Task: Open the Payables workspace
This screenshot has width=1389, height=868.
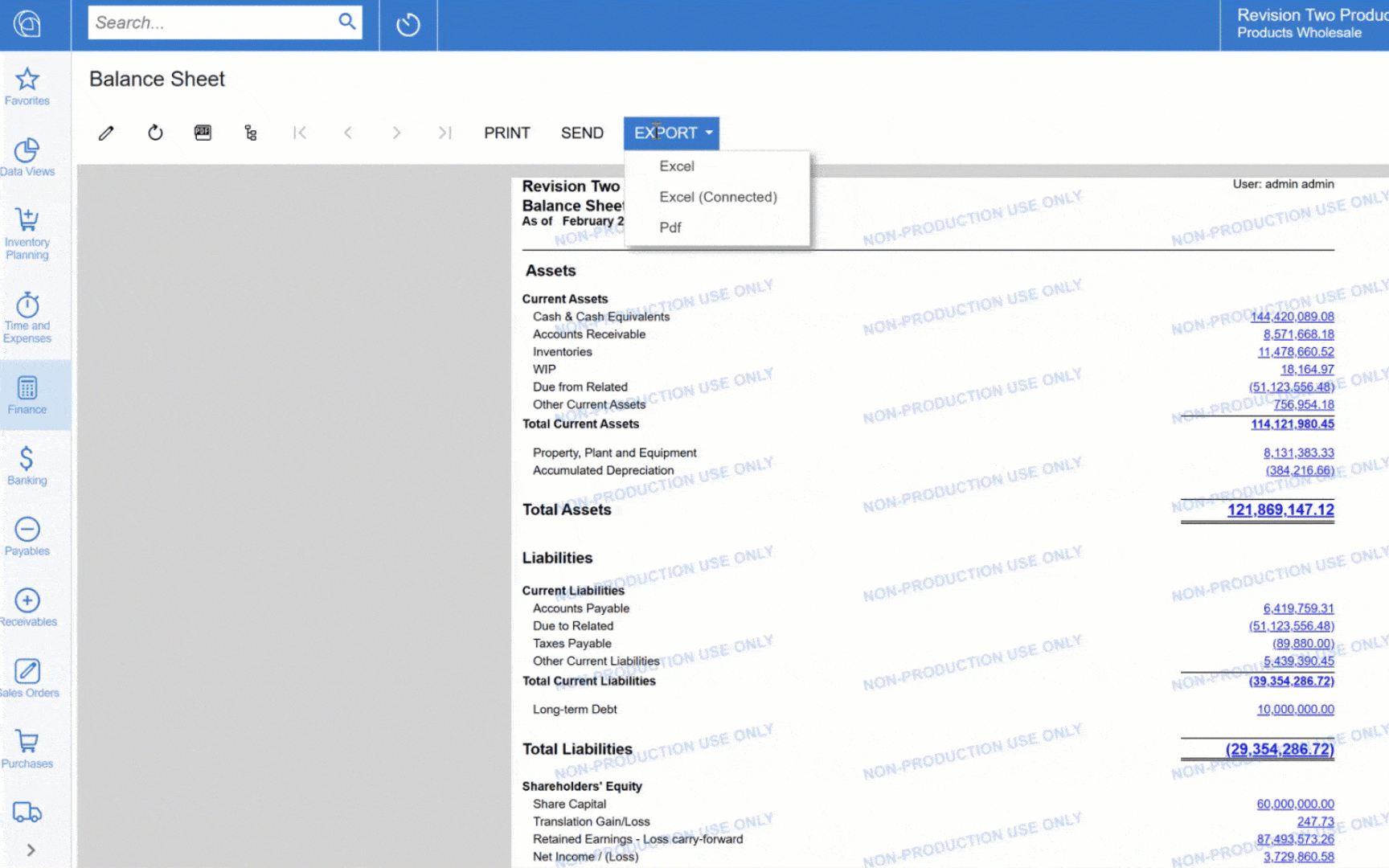Action: pyautogui.click(x=27, y=537)
